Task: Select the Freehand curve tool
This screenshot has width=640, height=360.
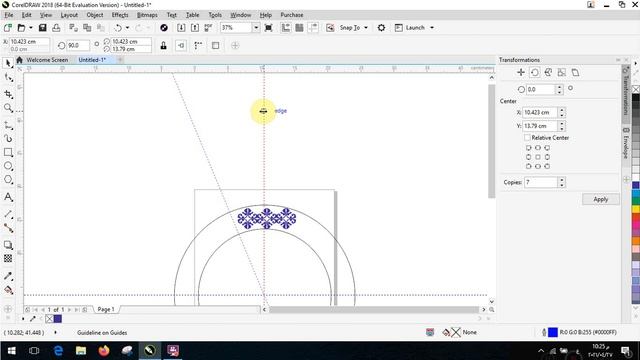Action: pos(8,125)
